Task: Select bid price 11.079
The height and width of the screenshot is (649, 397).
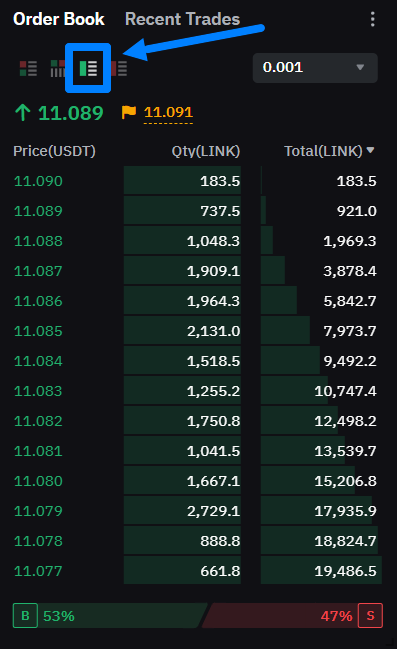Action: click(38, 511)
